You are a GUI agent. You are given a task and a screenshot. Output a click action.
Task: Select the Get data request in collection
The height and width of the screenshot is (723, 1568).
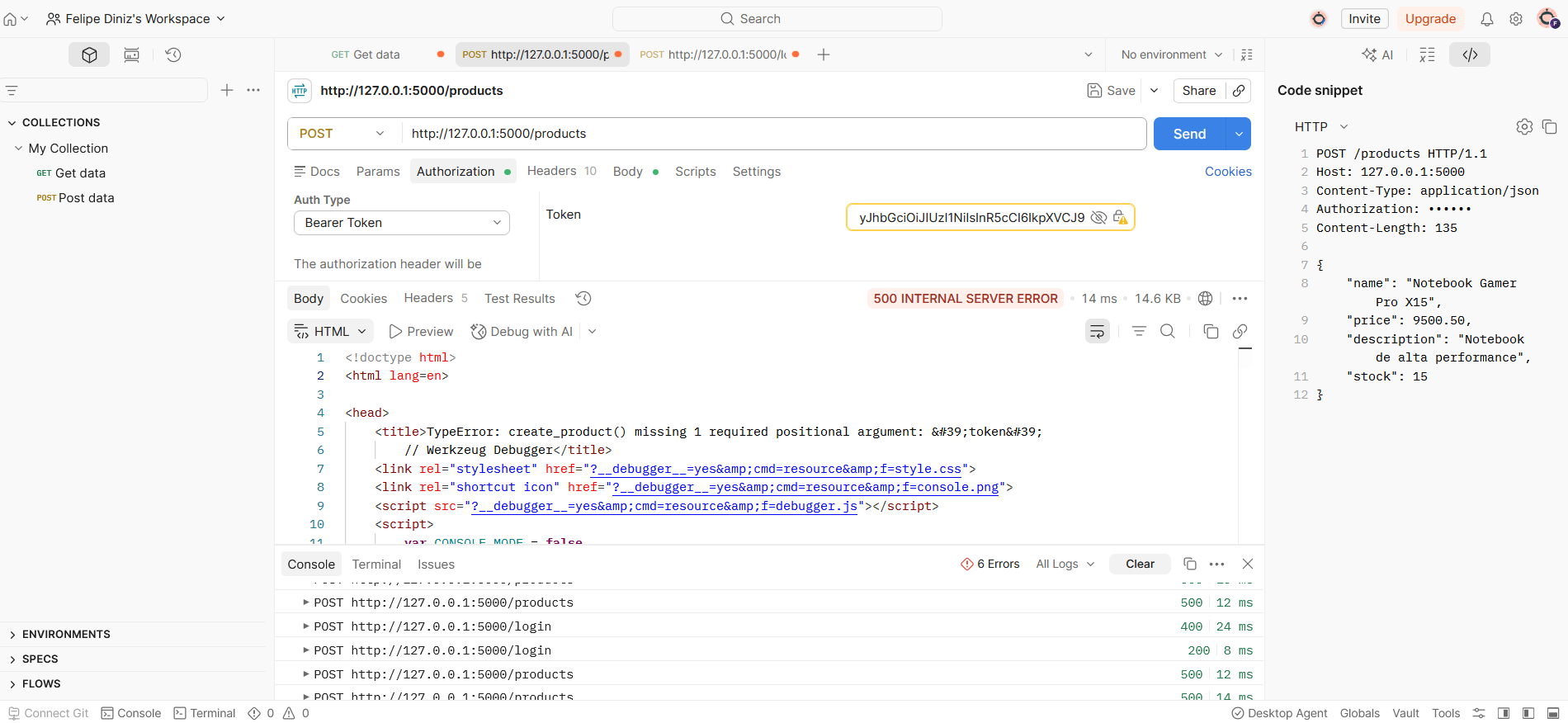80,173
